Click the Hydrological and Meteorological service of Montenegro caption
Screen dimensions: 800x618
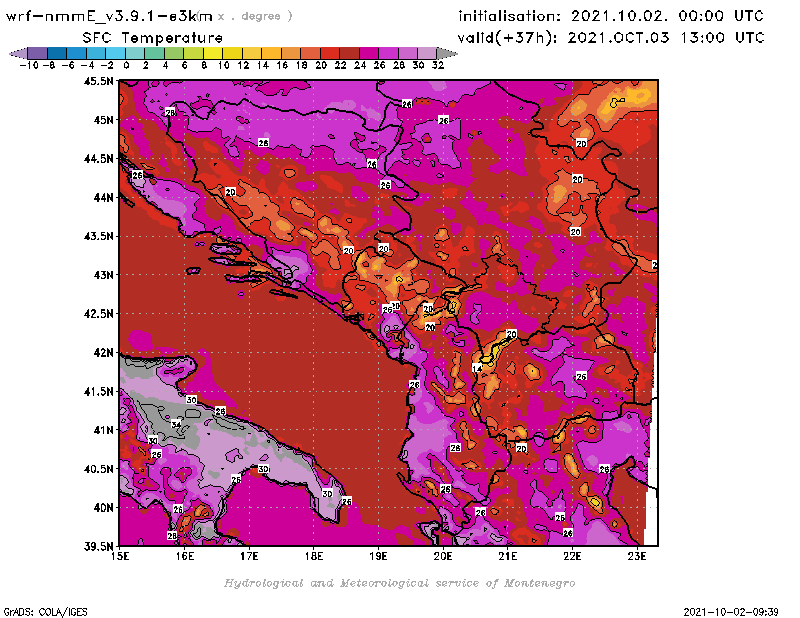399,582
